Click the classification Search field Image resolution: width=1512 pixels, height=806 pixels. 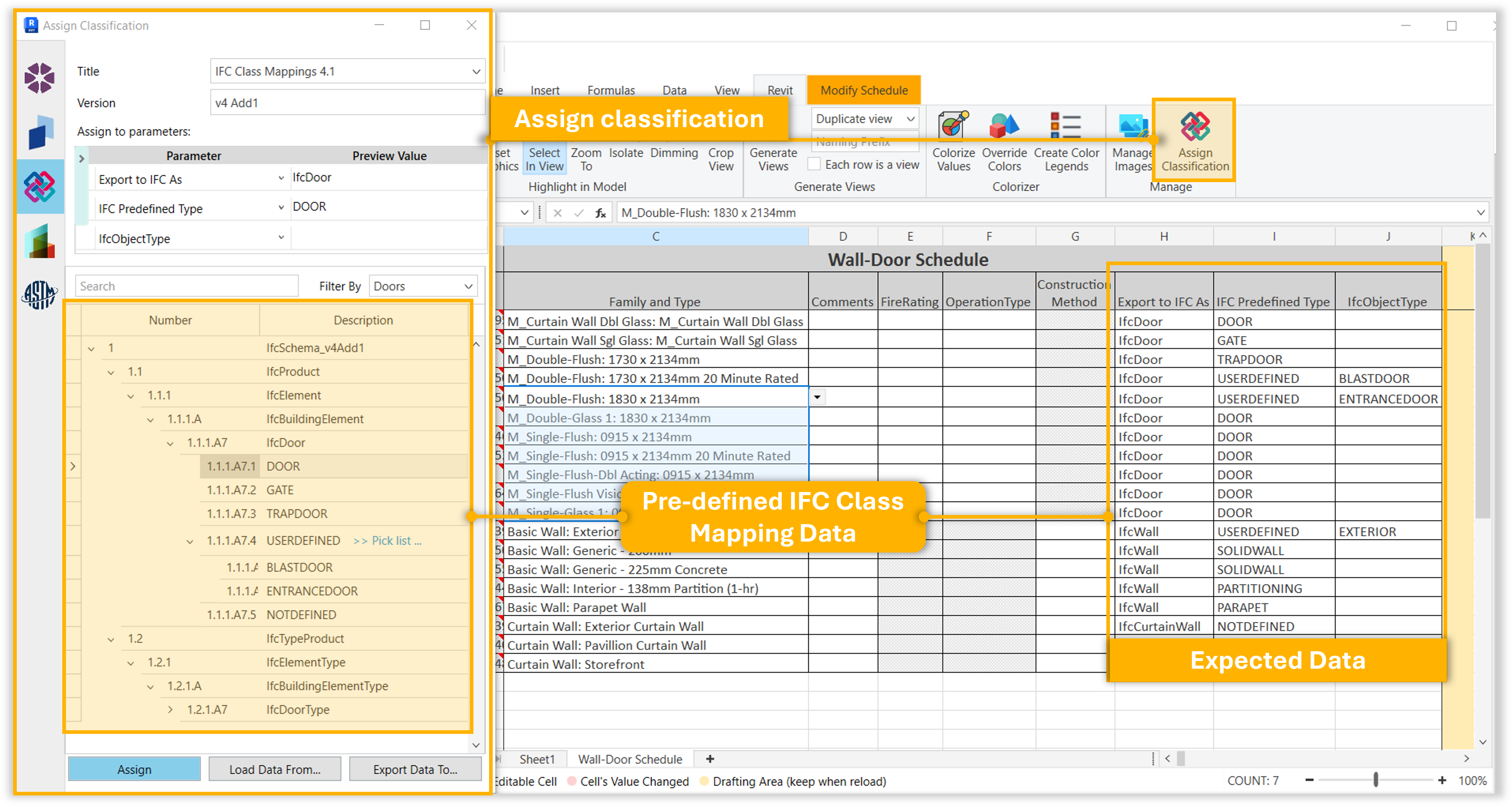point(187,287)
